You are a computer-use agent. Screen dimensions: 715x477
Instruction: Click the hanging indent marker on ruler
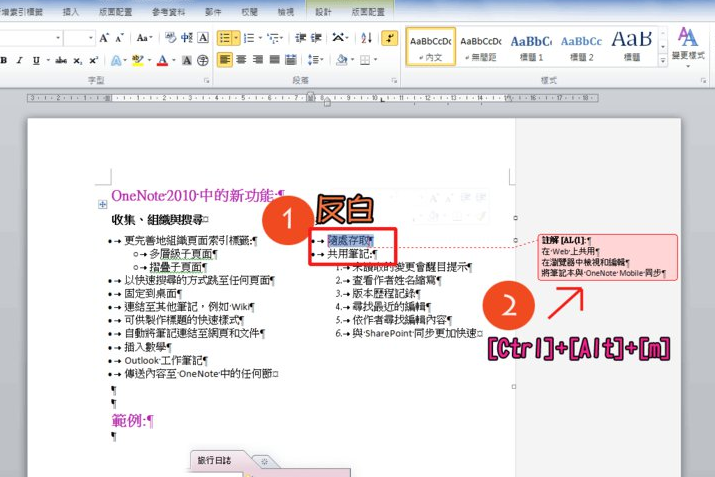[327, 102]
